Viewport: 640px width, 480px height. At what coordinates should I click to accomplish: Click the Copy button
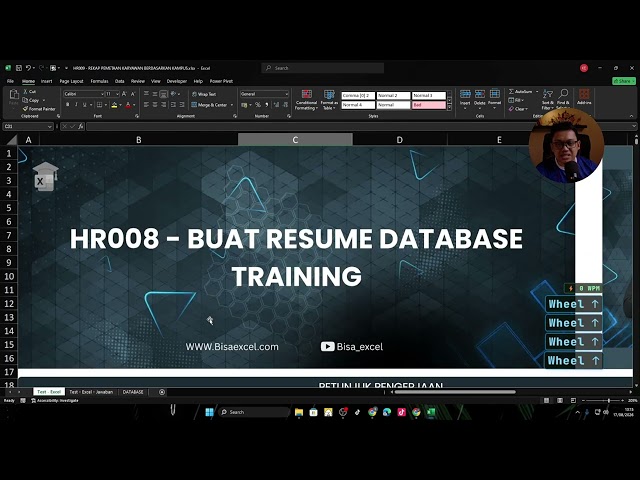point(31,100)
